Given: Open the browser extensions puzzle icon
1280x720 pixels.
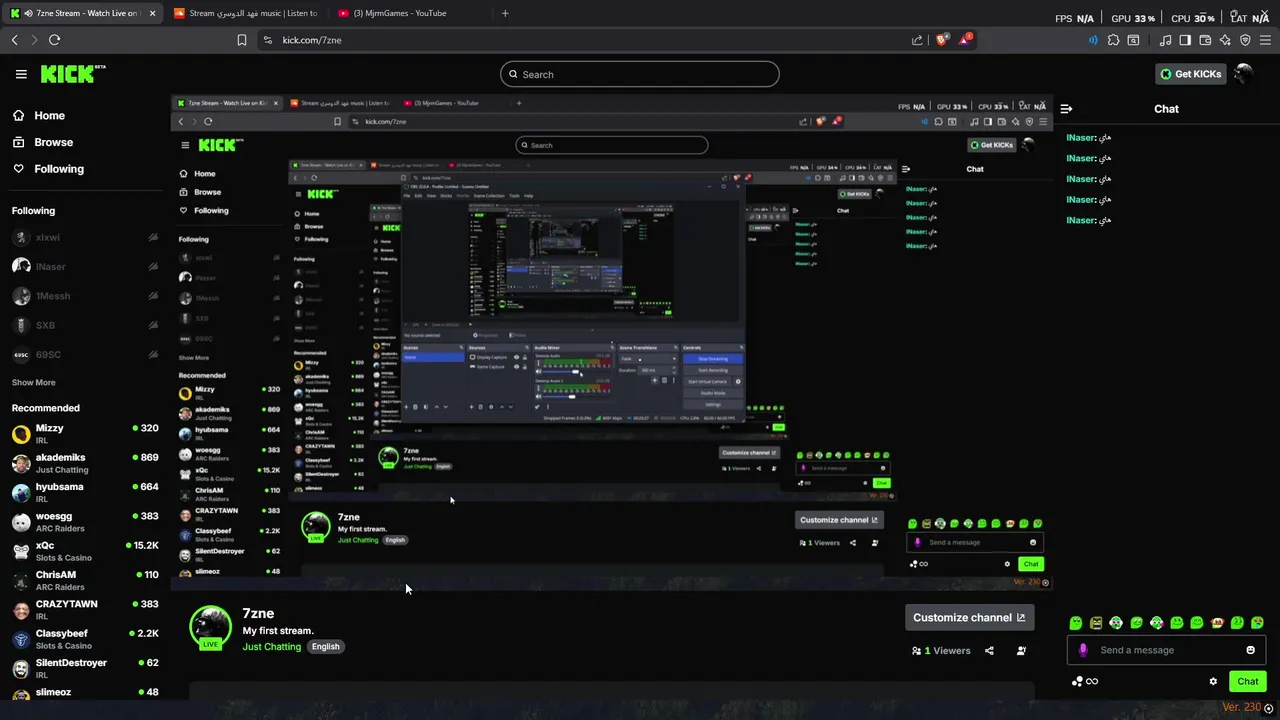Looking at the screenshot, I should click(1113, 40).
